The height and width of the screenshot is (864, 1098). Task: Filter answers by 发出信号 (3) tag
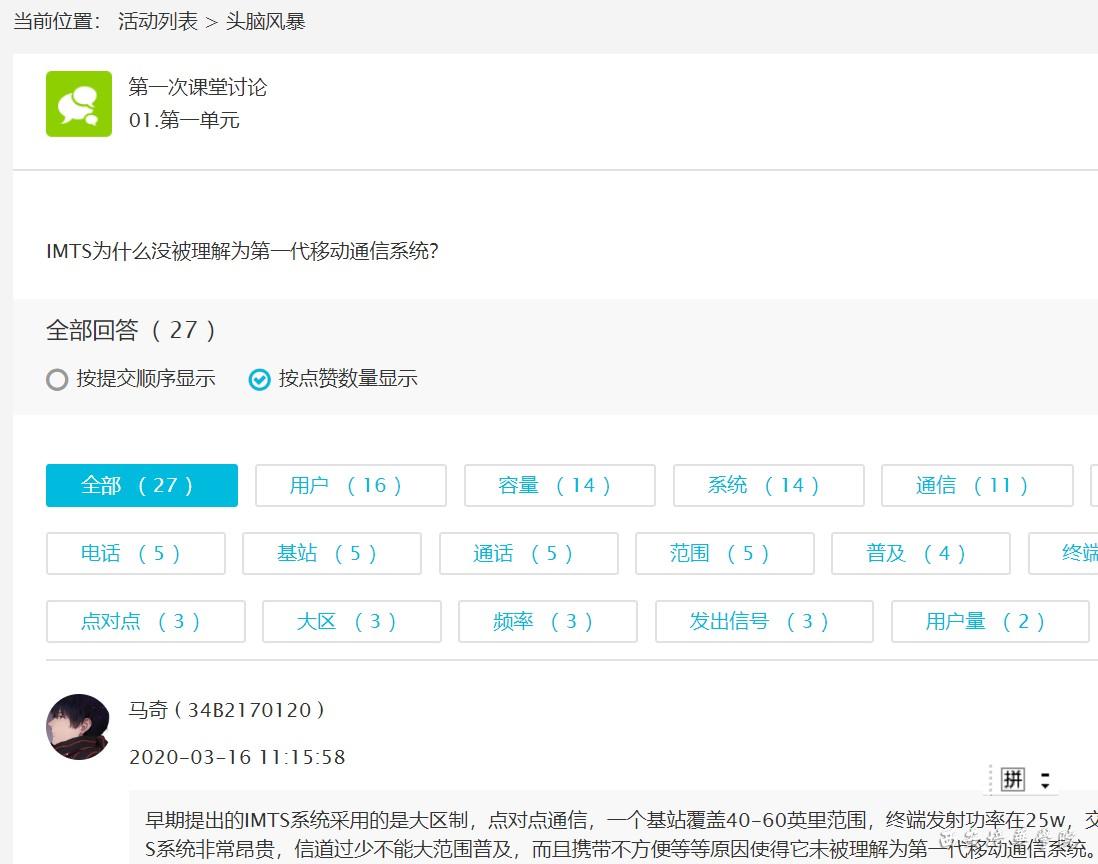763,622
